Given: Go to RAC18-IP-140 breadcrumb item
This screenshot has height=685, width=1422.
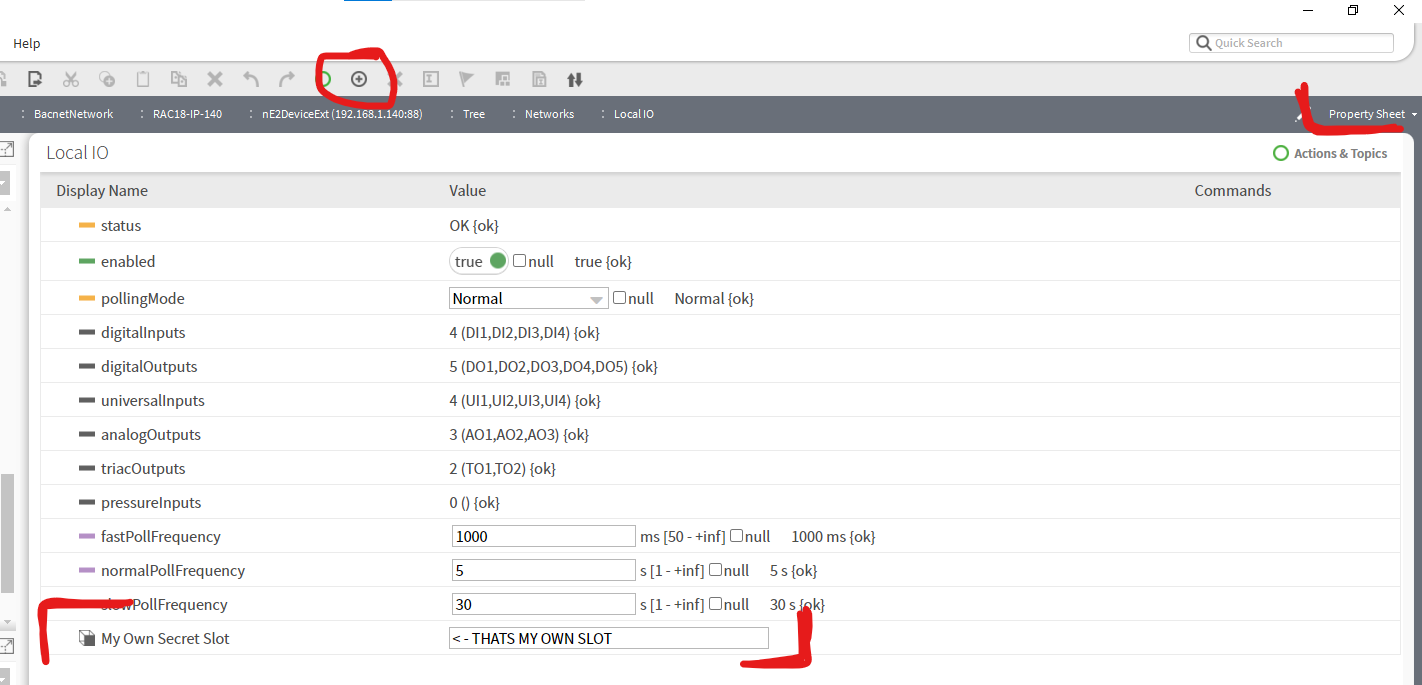Looking at the screenshot, I should coord(187,114).
